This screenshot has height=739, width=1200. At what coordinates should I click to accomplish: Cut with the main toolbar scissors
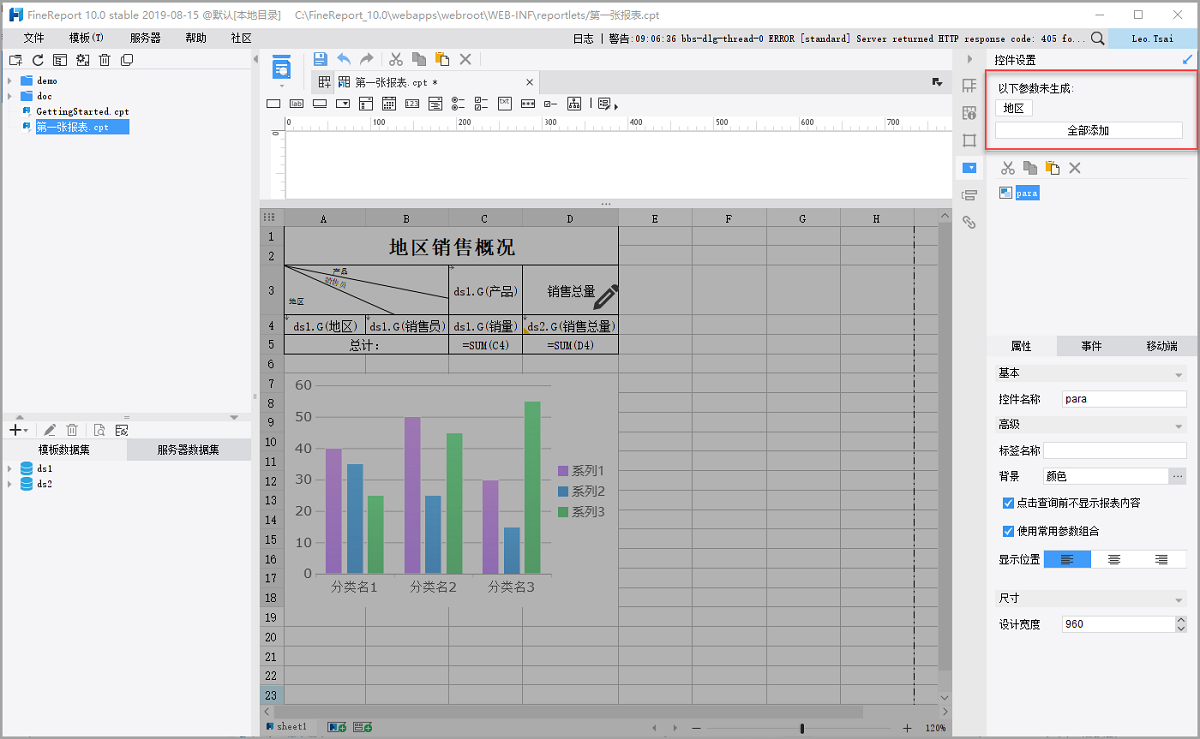396,59
